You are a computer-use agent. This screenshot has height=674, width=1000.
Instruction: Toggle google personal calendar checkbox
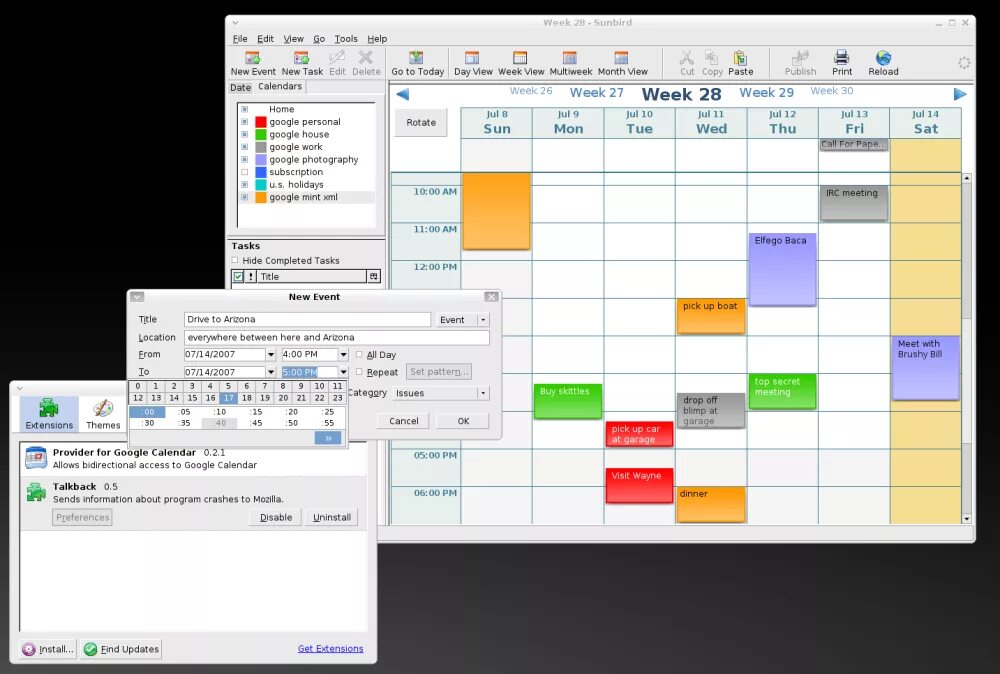244,122
